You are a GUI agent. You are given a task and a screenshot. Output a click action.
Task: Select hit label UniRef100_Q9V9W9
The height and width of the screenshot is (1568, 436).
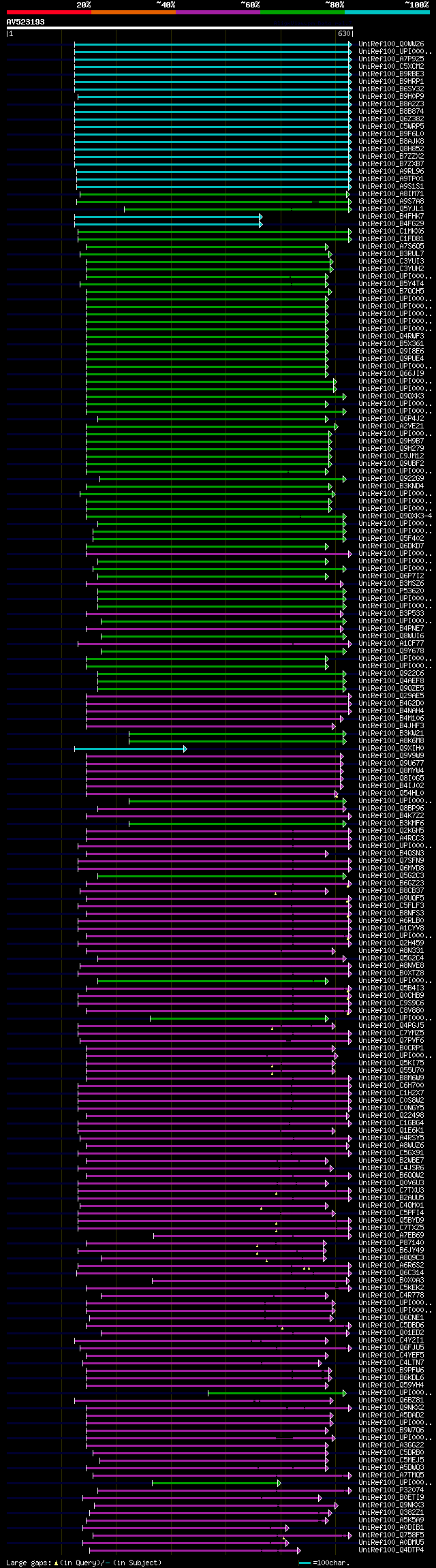[x=391, y=756]
